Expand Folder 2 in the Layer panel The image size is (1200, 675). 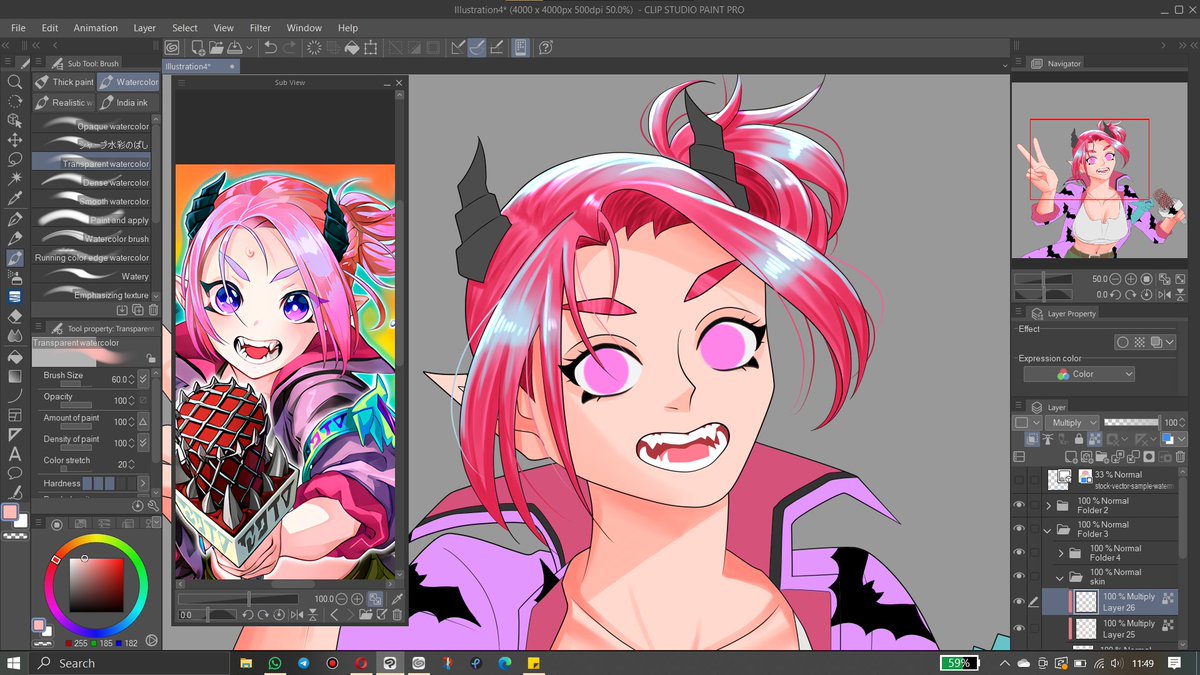[1049, 505]
